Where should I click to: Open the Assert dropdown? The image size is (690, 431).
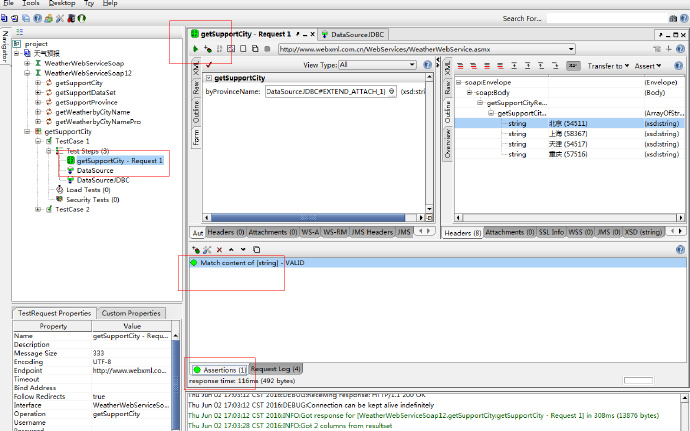pyautogui.click(x=648, y=66)
